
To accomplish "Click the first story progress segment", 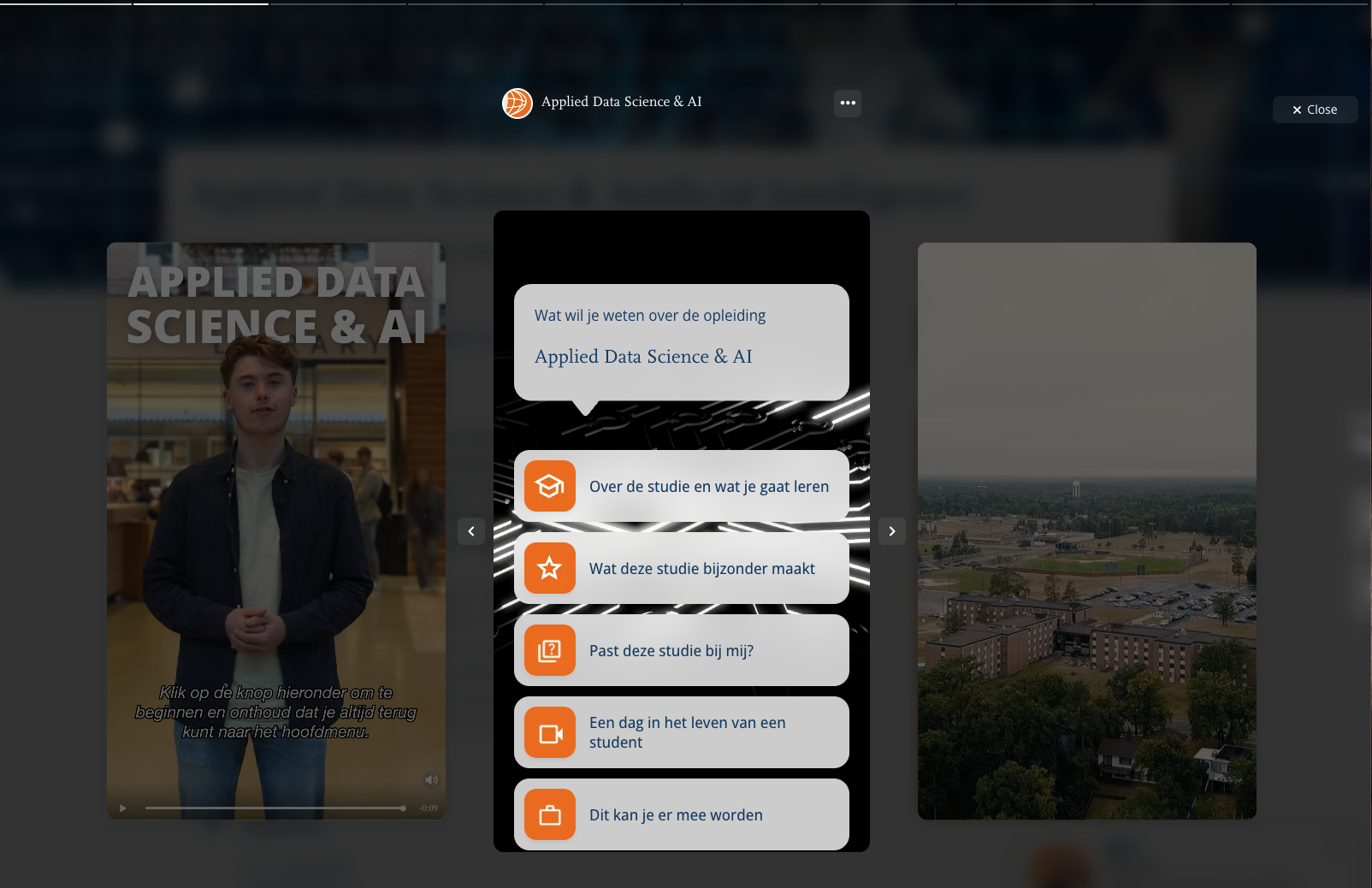I will point(66,3).
